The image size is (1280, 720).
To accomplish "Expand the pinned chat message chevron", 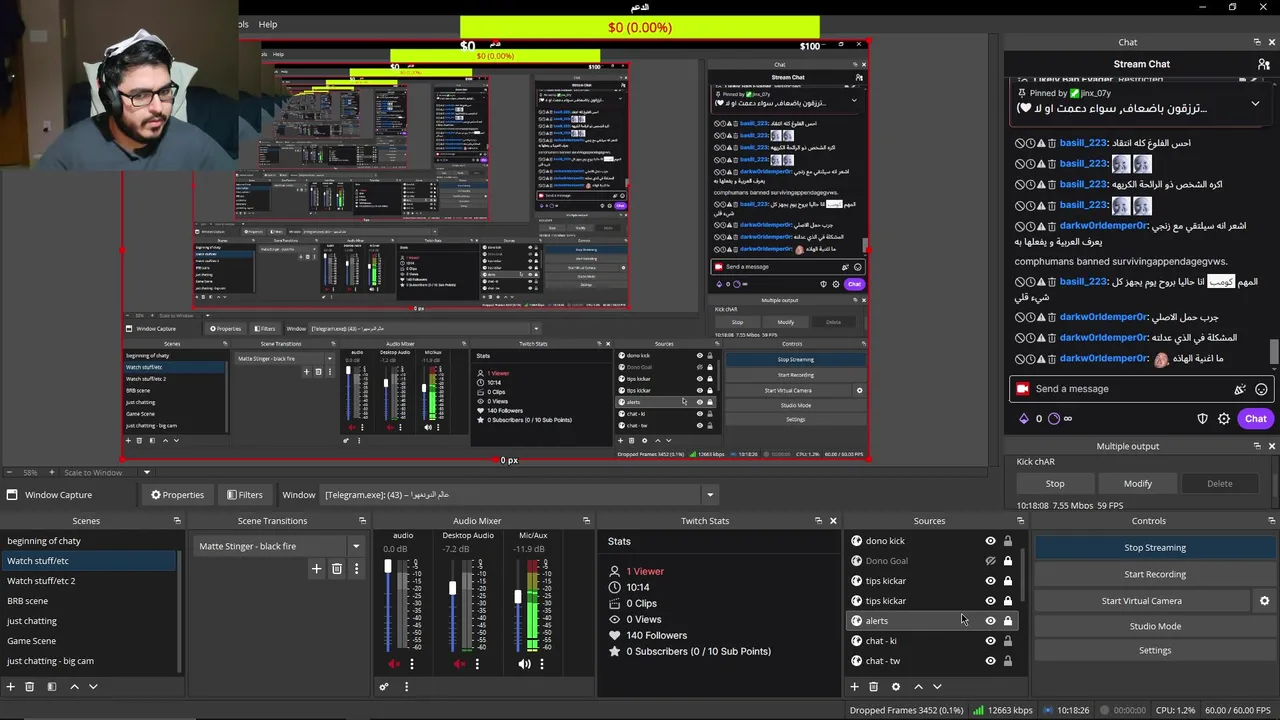I will [x=1255, y=103].
